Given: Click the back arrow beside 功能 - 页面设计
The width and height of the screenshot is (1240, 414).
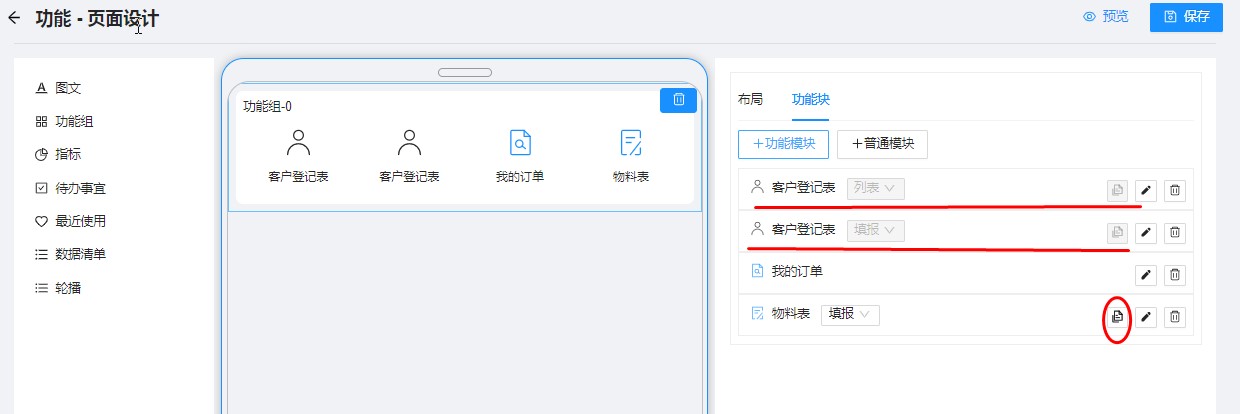Looking at the screenshot, I should [x=14, y=18].
